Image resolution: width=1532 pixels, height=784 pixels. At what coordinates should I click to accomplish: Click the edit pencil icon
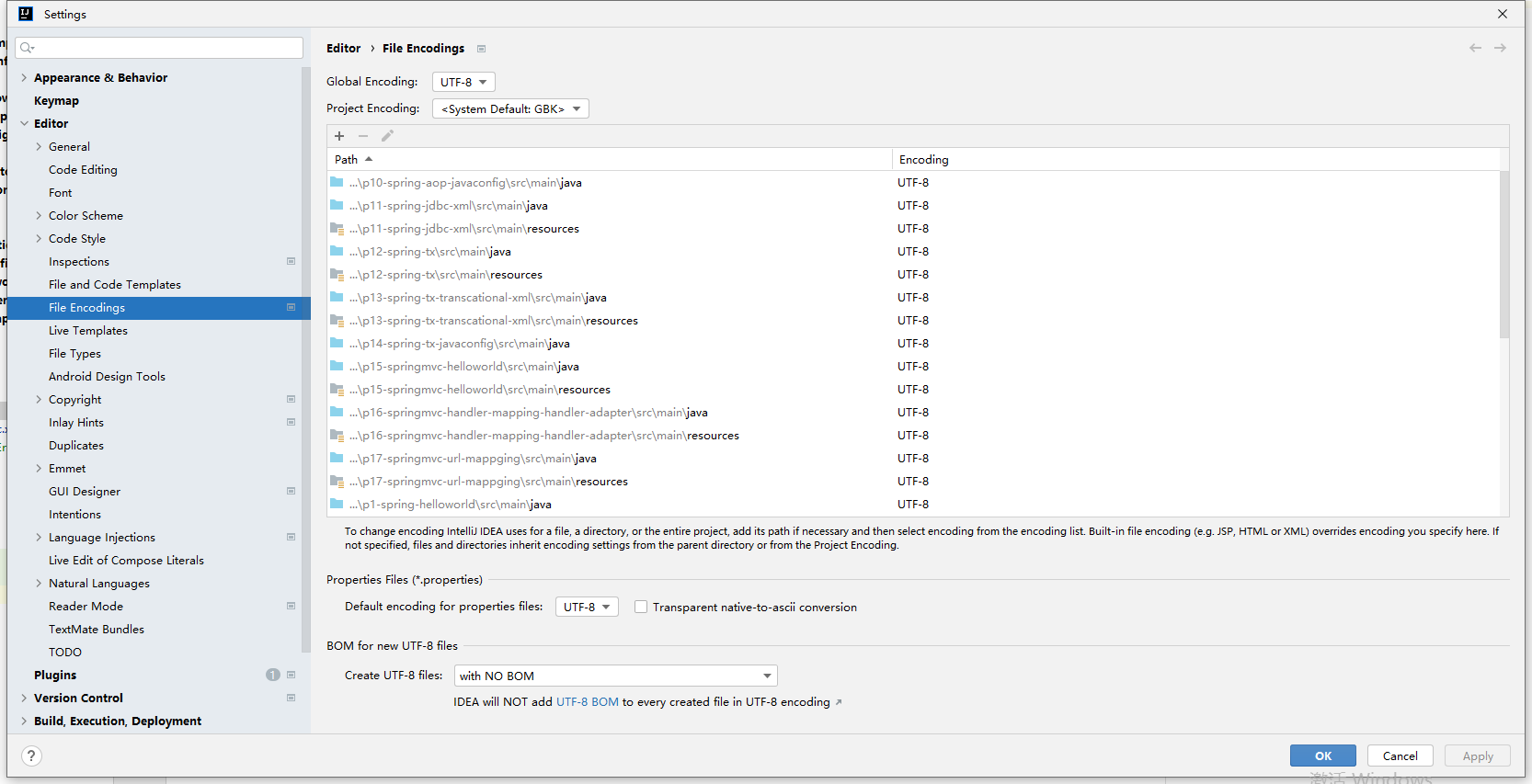[x=387, y=136]
